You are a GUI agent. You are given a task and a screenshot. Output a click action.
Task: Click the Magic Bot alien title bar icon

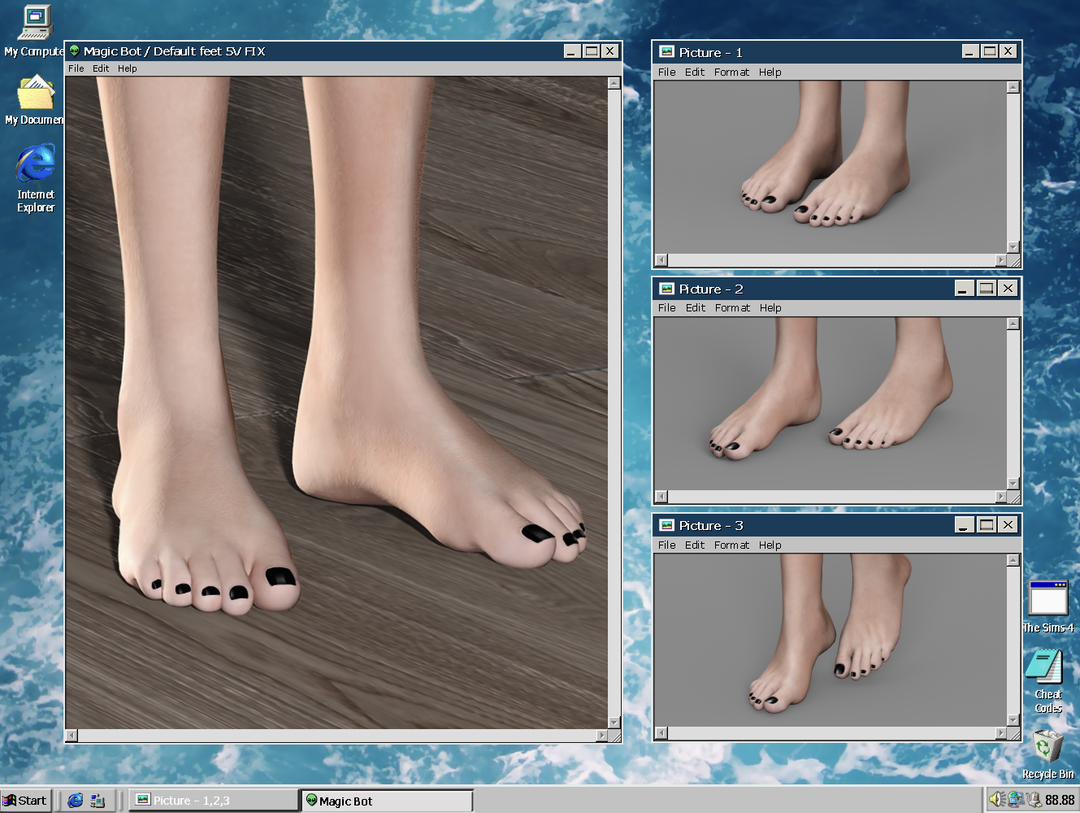click(74, 51)
